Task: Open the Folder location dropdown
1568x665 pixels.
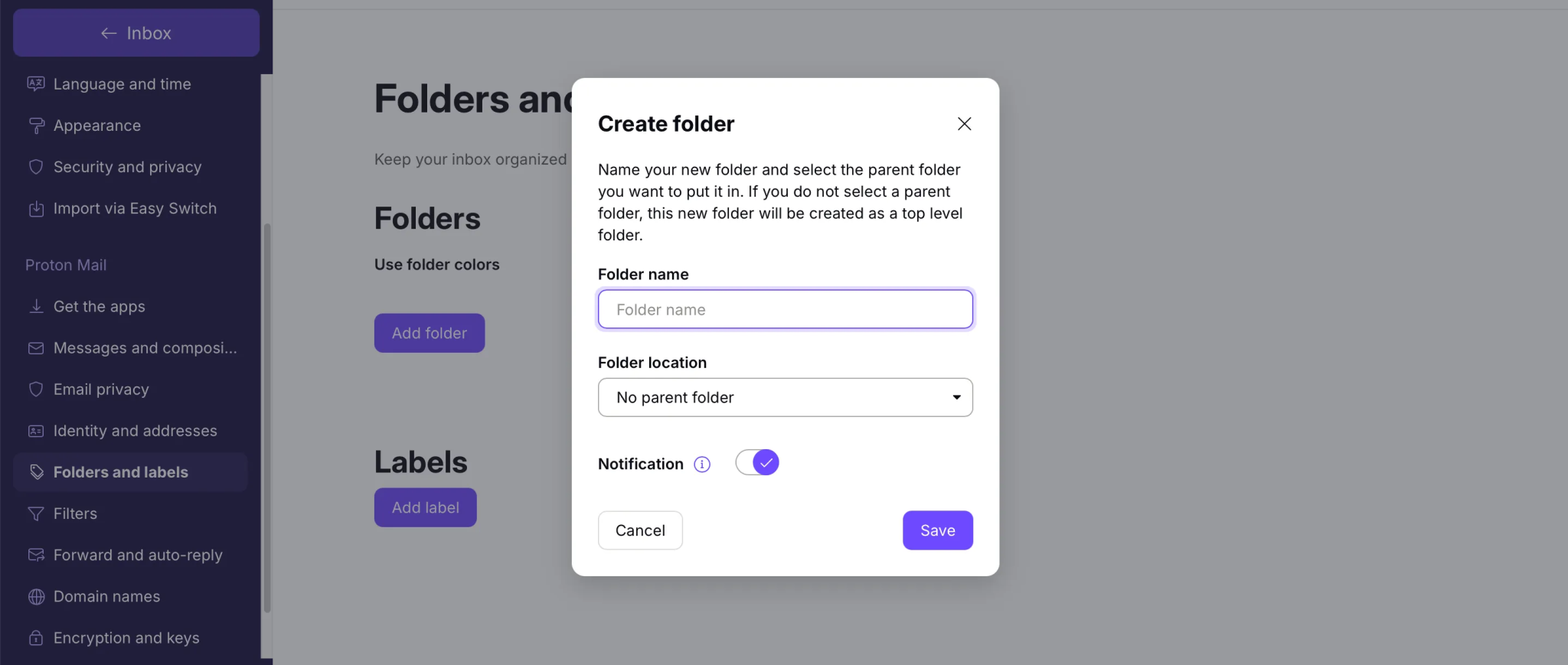Action: coord(786,397)
